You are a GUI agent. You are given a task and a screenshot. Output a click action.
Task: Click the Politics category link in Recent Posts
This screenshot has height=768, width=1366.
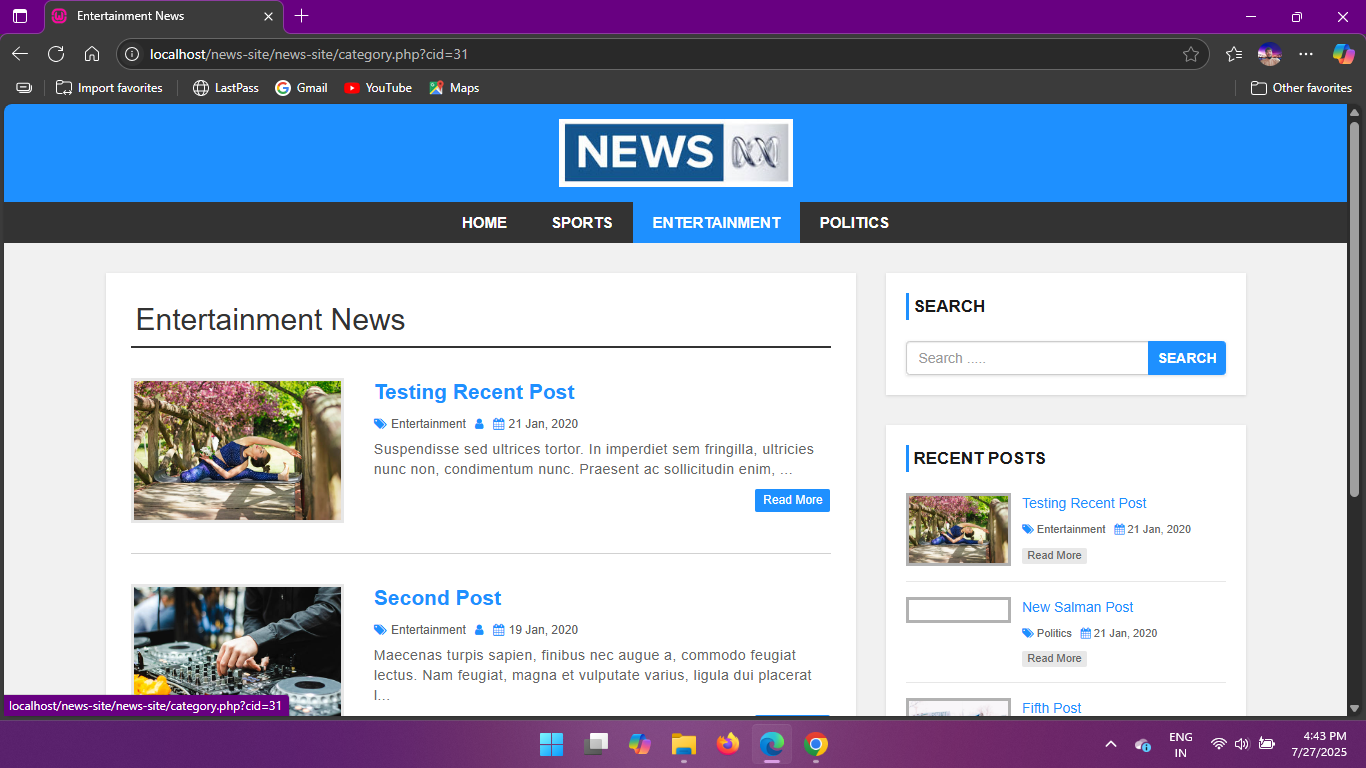(1054, 633)
